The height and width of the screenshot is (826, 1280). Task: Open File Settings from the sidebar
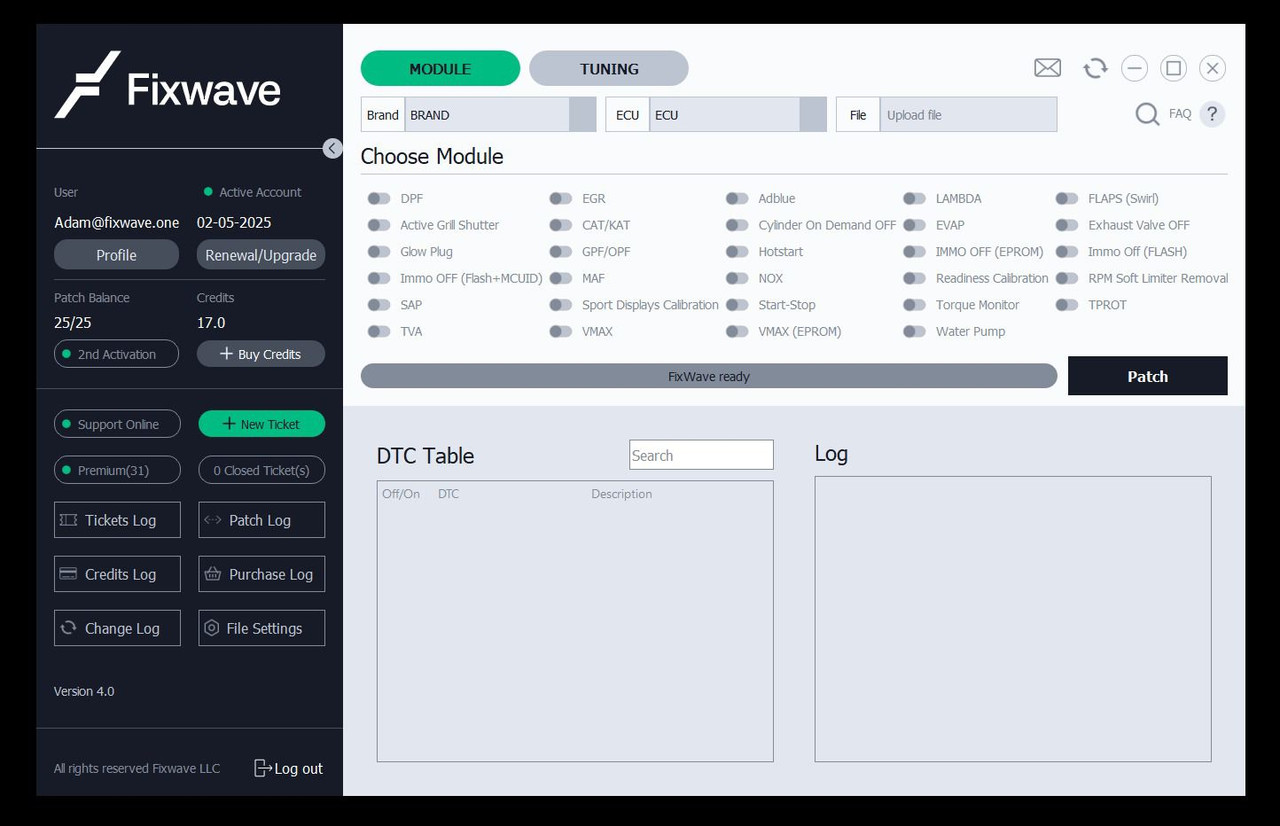click(261, 628)
